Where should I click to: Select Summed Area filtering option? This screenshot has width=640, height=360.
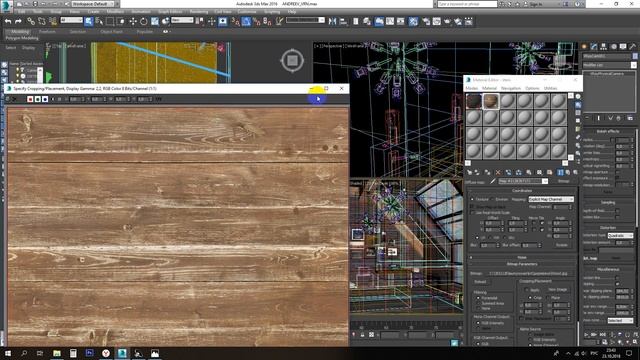pos(478,303)
